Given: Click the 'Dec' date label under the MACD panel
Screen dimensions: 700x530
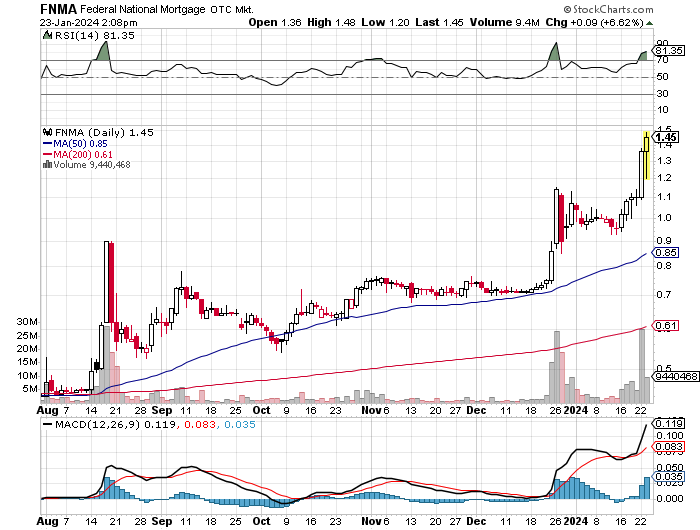Looking at the screenshot, I should tap(476, 522).
